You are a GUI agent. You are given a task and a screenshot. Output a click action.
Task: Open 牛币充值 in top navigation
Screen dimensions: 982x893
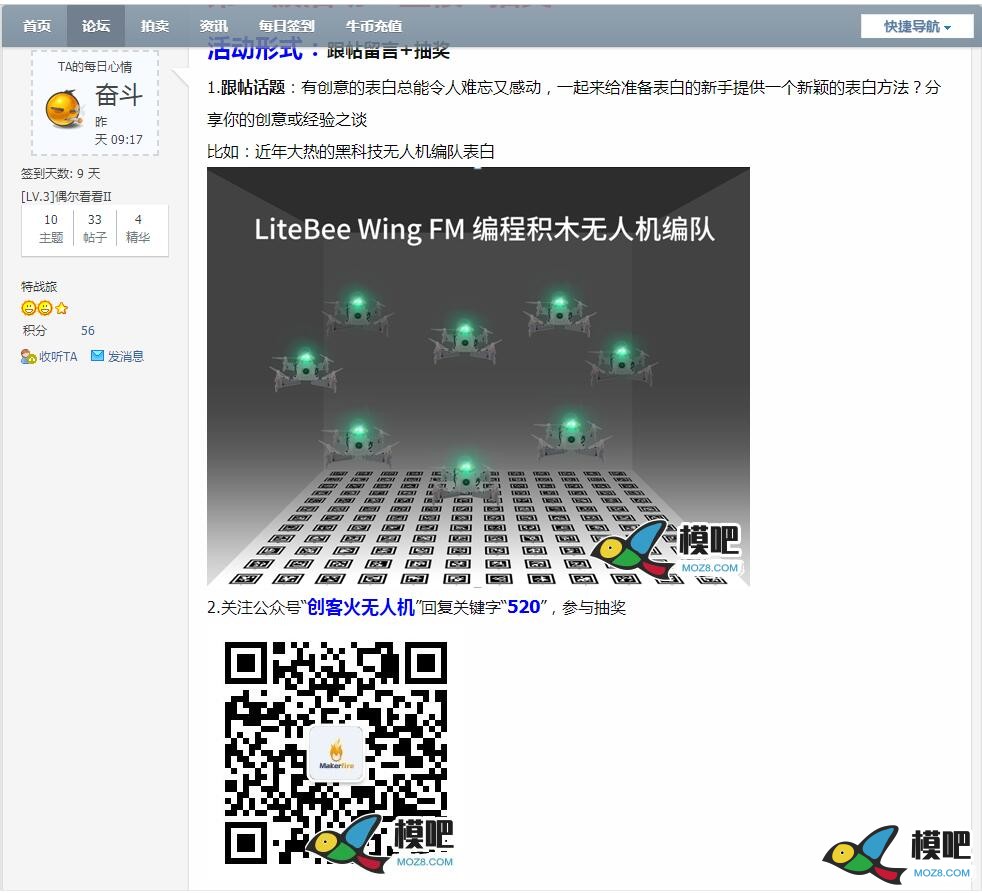(x=374, y=26)
